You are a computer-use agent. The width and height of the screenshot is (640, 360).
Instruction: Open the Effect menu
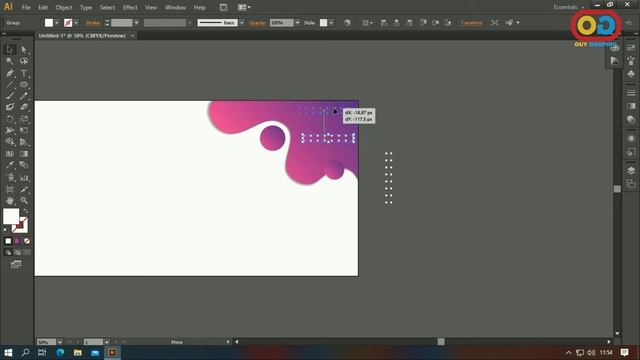click(130, 7)
